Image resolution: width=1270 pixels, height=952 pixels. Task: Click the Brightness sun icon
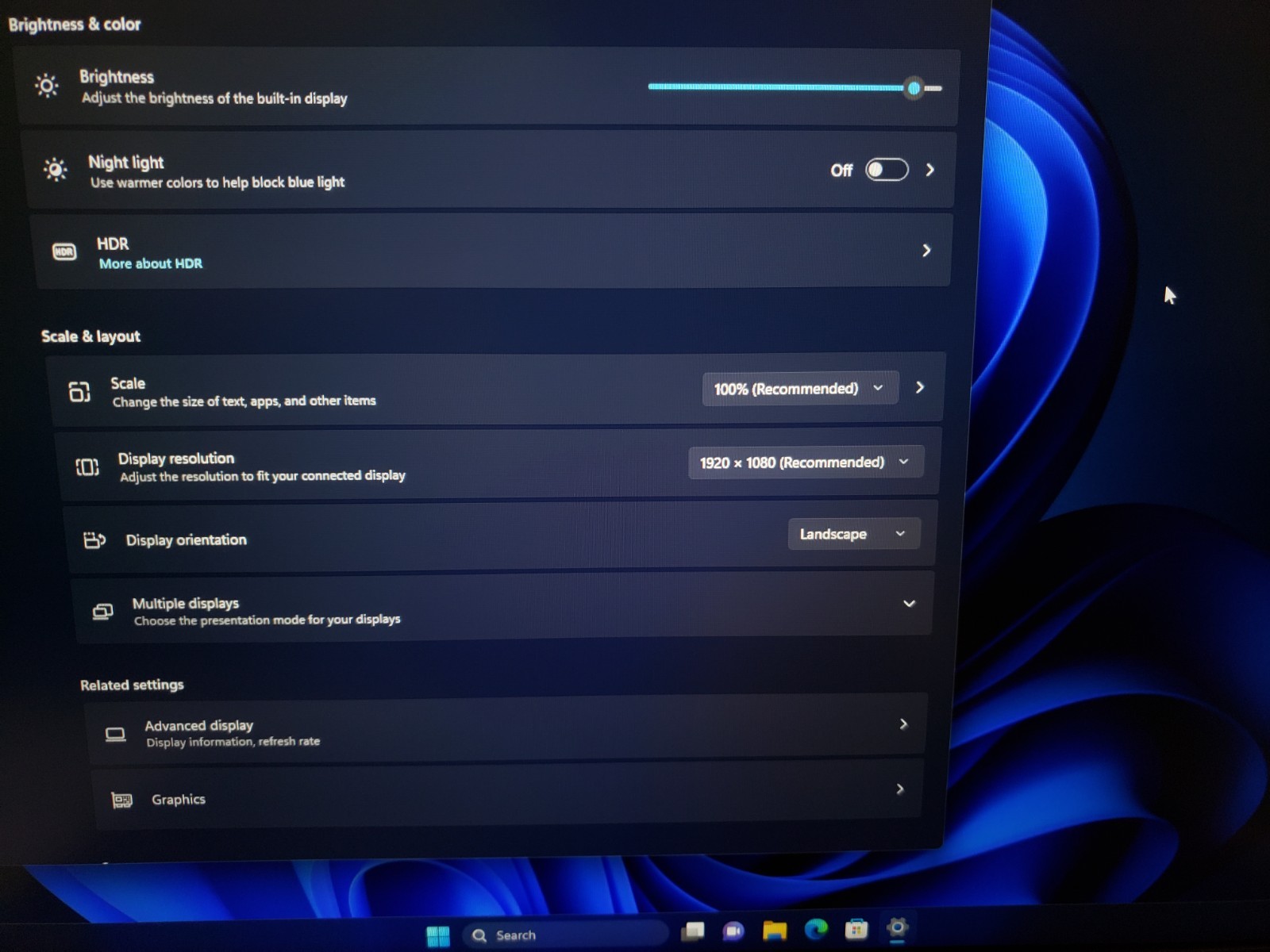click(x=47, y=85)
